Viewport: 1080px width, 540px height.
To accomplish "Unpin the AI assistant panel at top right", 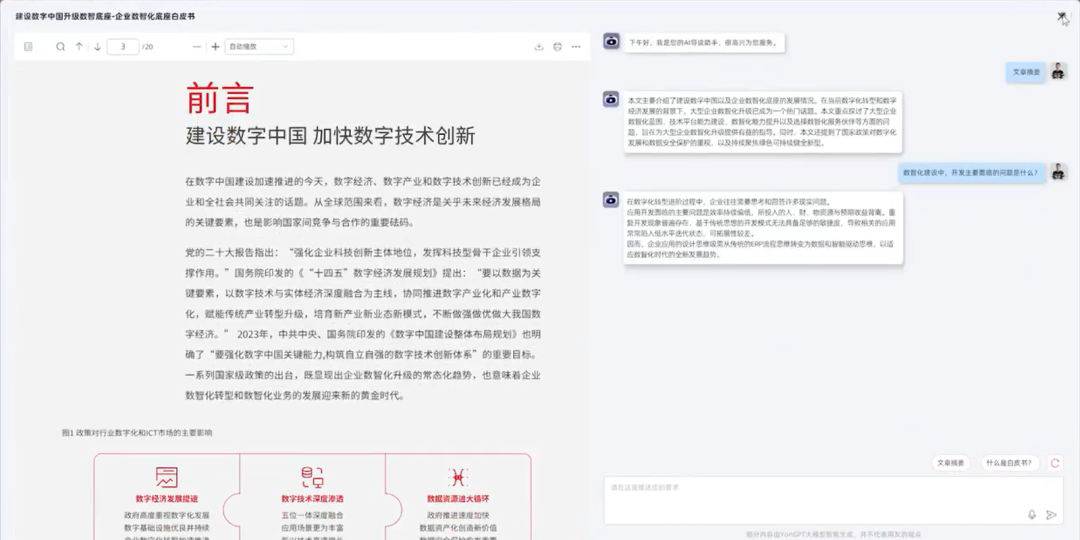I will pyautogui.click(x=1062, y=17).
